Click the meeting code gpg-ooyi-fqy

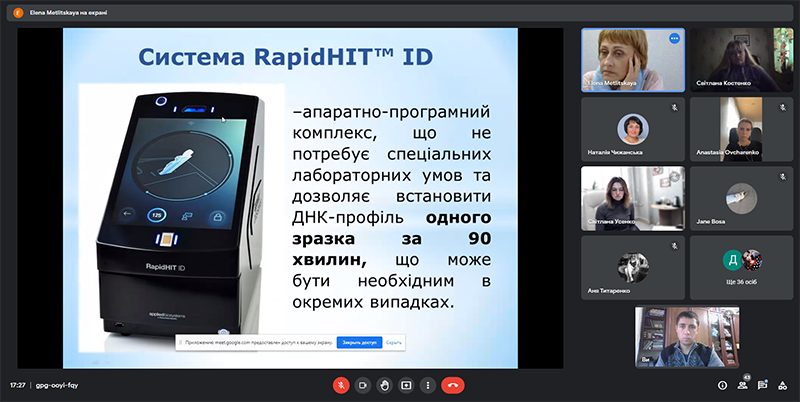(57, 385)
